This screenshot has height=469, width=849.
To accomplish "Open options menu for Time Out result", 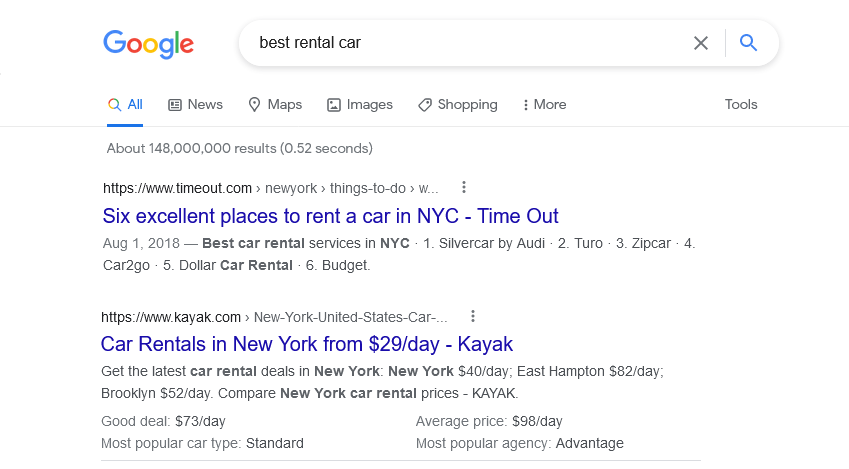I will click(x=464, y=187).
